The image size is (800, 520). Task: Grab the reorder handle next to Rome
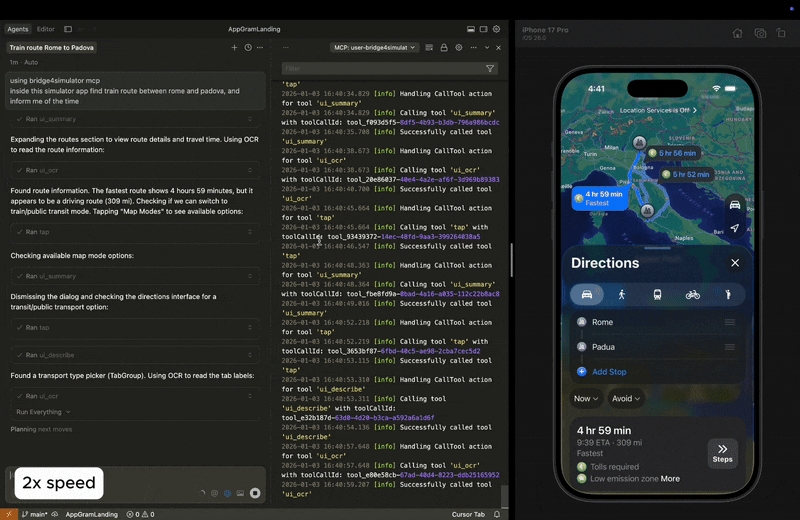(730, 322)
